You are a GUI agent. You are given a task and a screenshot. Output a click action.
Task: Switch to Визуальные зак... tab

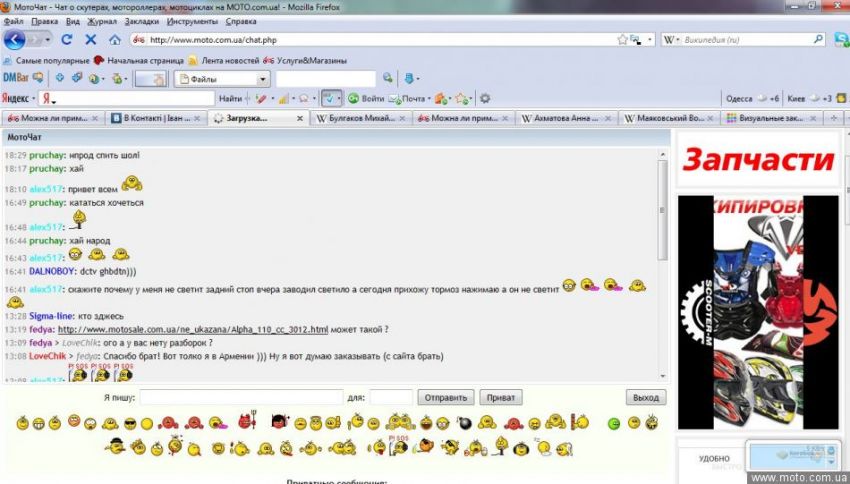click(771, 118)
